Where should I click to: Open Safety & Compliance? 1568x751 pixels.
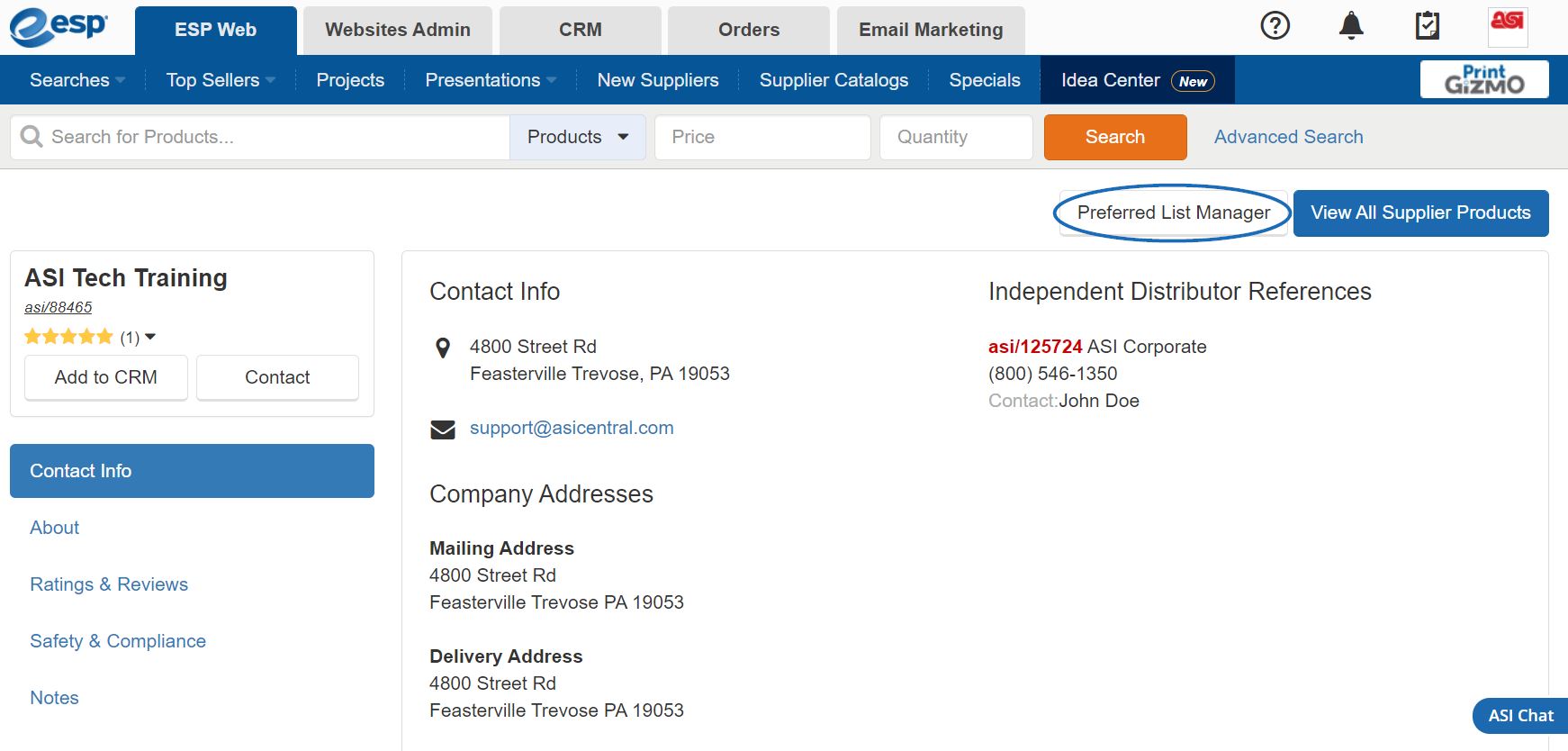tap(118, 641)
